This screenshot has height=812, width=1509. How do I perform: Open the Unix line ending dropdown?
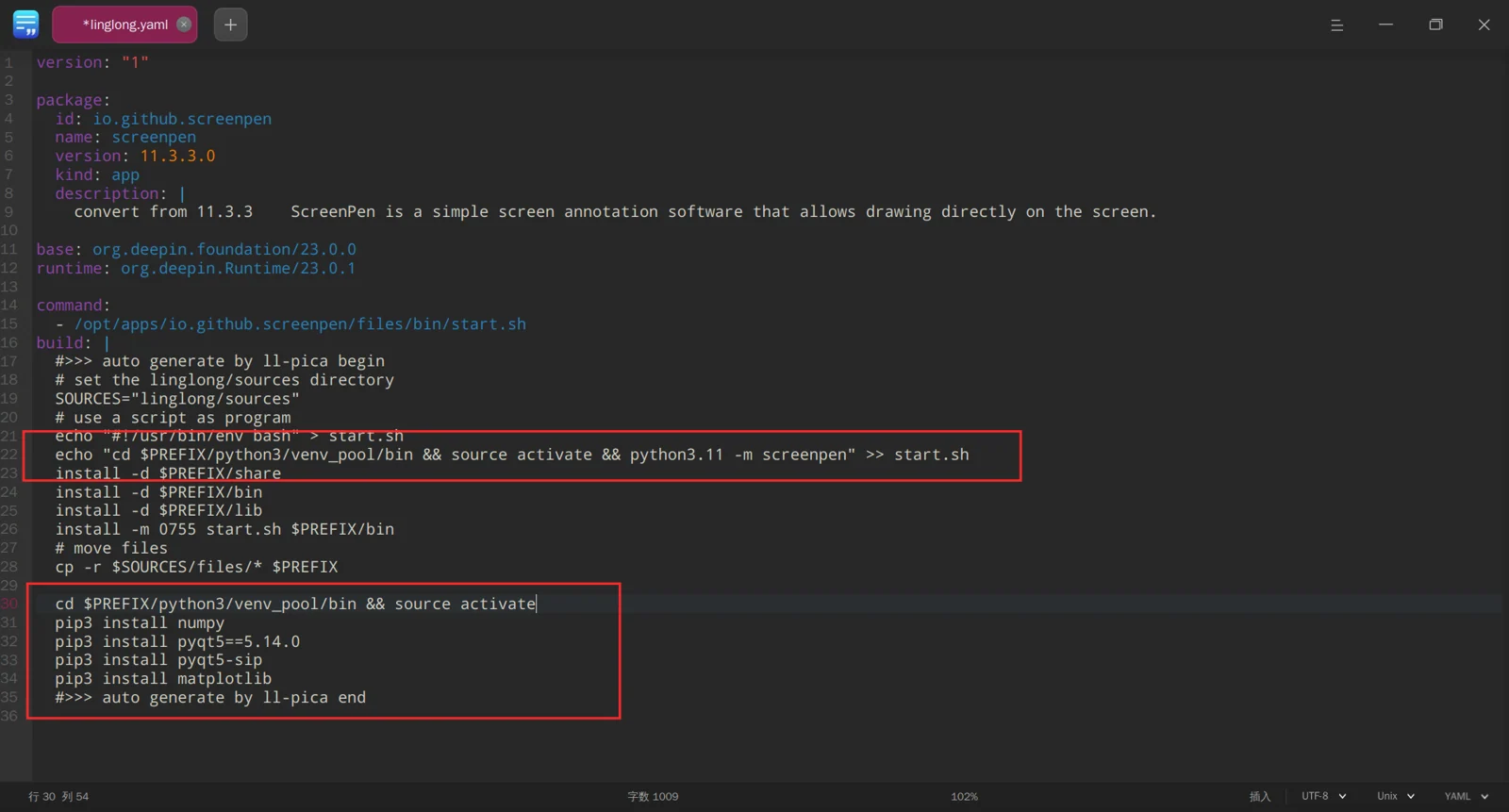(1396, 796)
